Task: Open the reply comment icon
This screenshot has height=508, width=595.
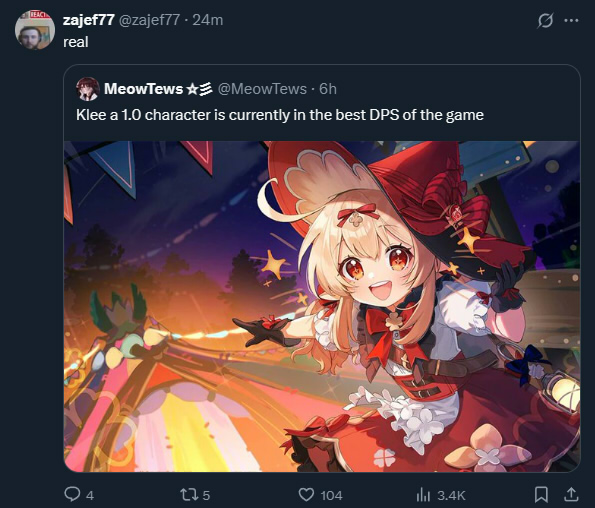Action: pos(72,494)
